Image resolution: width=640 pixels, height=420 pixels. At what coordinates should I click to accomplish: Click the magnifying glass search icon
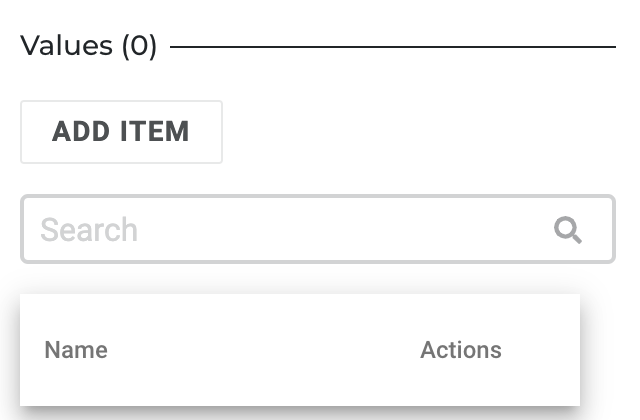coord(568,230)
